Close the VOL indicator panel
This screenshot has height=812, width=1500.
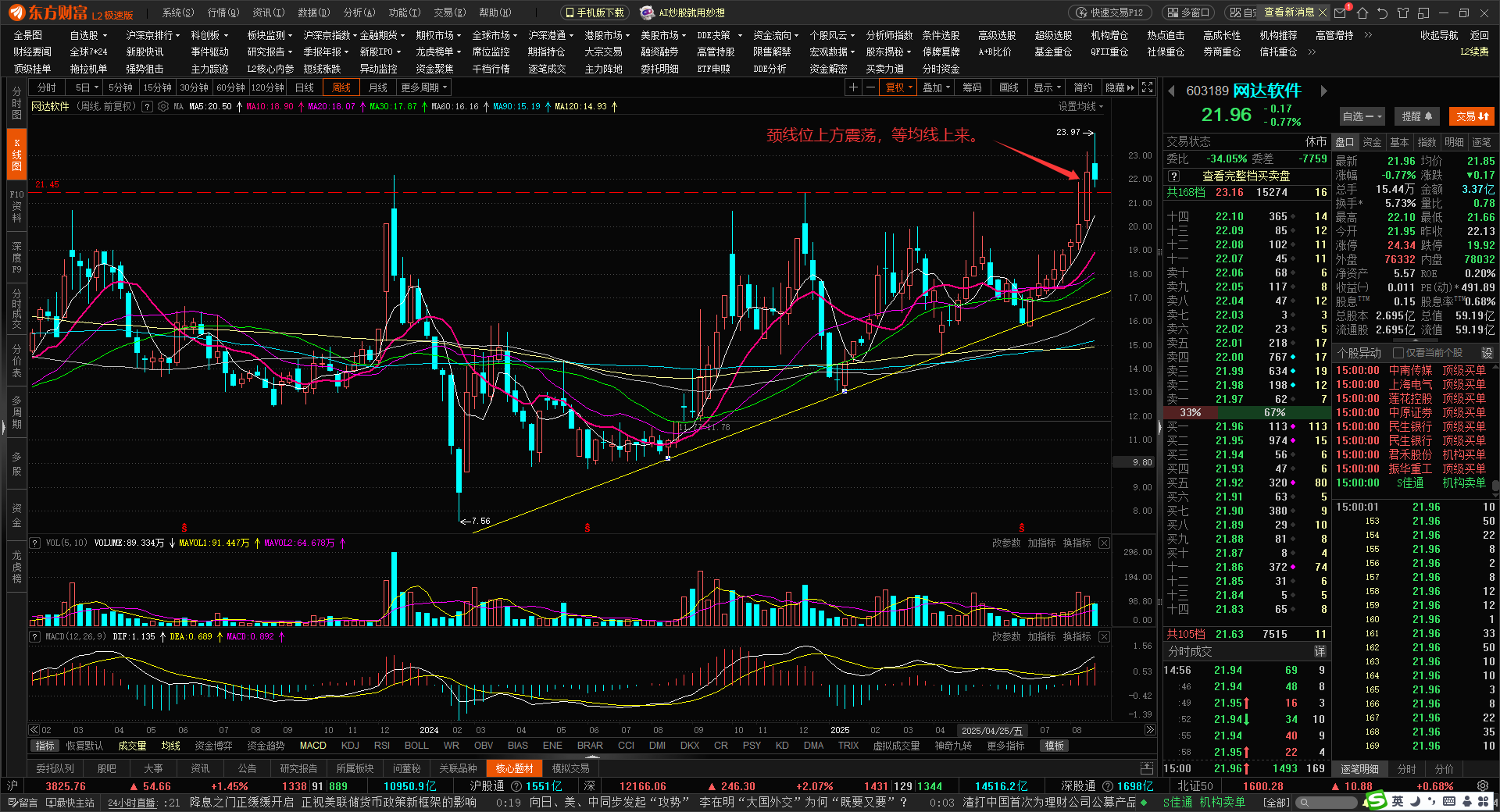click(1104, 543)
